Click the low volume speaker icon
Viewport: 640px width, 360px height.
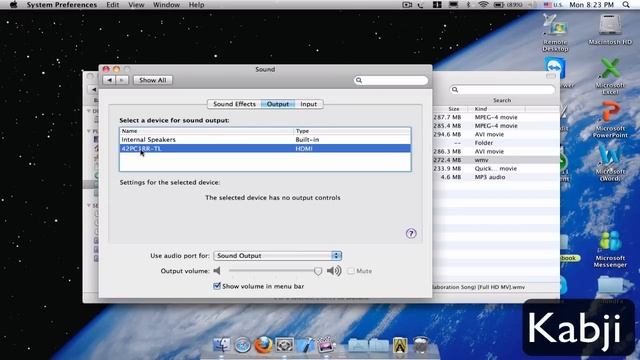(x=217, y=271)
